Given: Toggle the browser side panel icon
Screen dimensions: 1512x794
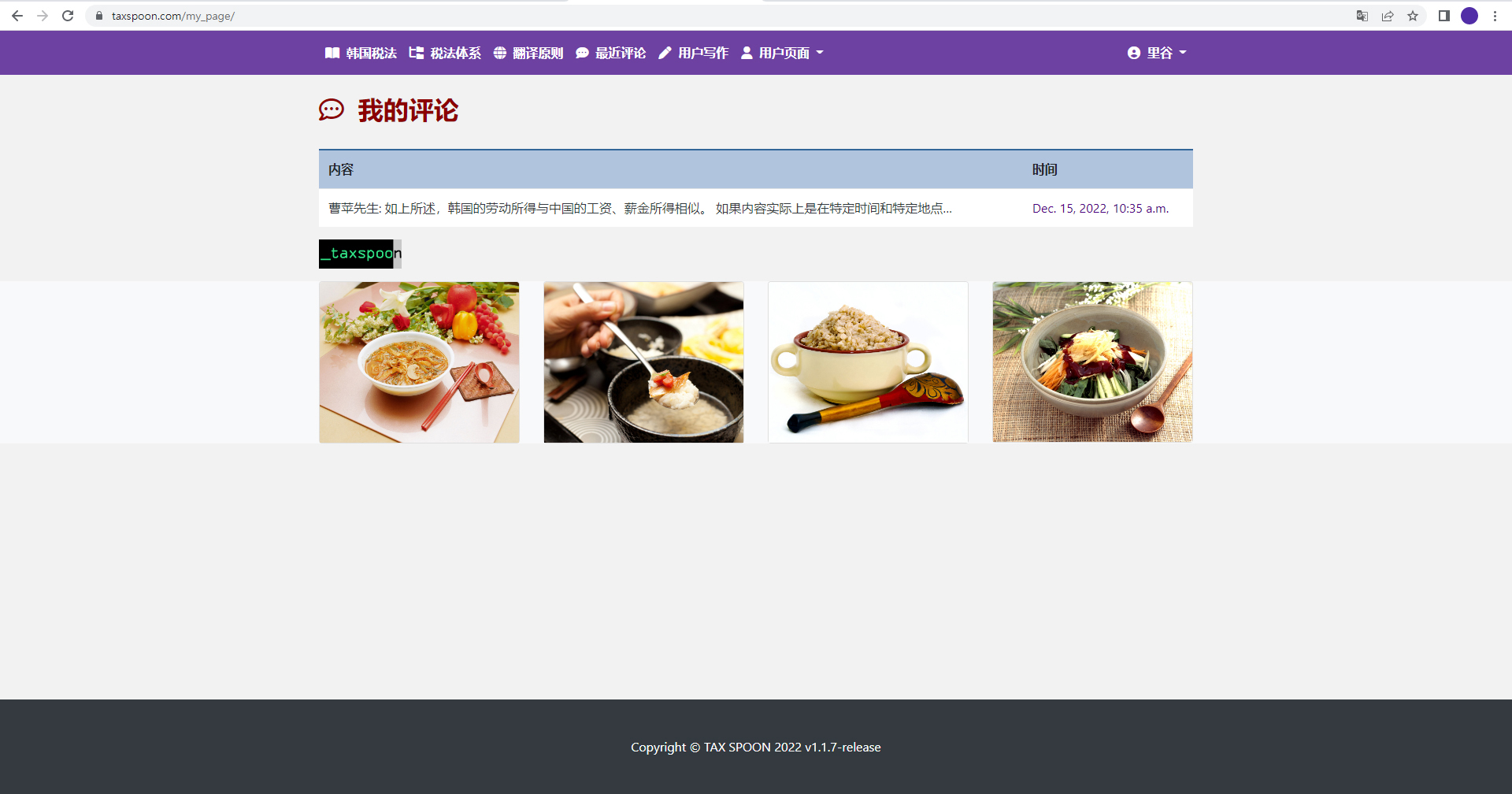Looking at the screenshot, I should coord(1444,16).
